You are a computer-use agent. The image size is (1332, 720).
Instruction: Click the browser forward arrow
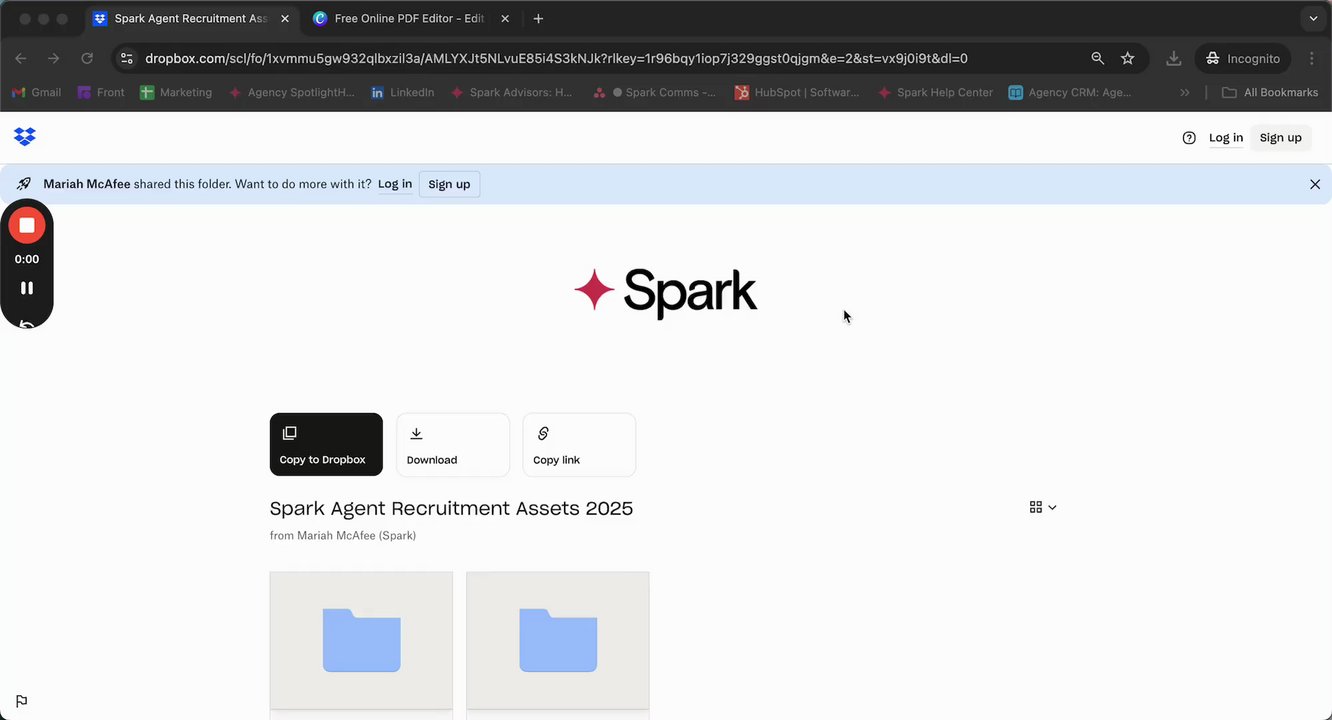pos(54,59)
